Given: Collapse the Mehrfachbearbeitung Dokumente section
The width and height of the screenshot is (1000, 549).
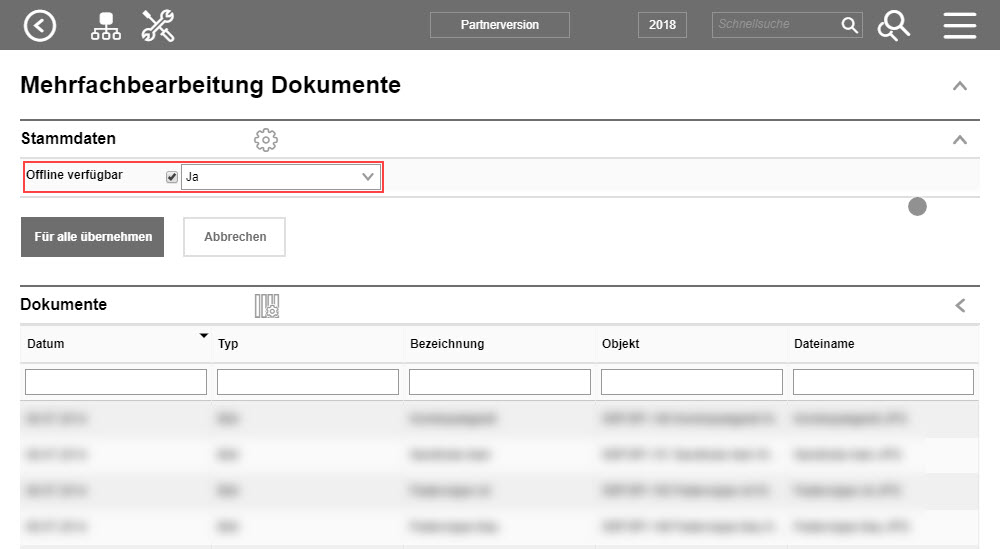Looking at the screenshot, I should tap(960, 85).
